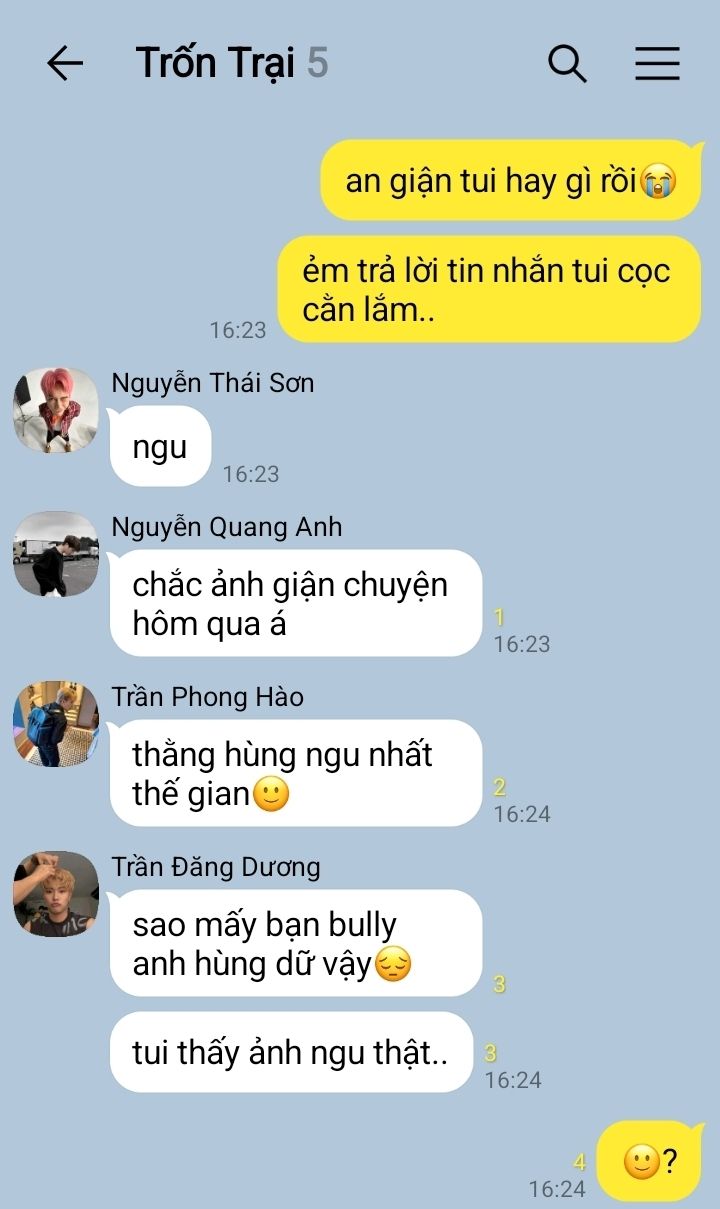Image resolution: width=720 pixels, height=1209 pixels.
Task: Tap the "chắc ảnh giận chuyện hôm qua á" message
Action: (x=296, y=604)
